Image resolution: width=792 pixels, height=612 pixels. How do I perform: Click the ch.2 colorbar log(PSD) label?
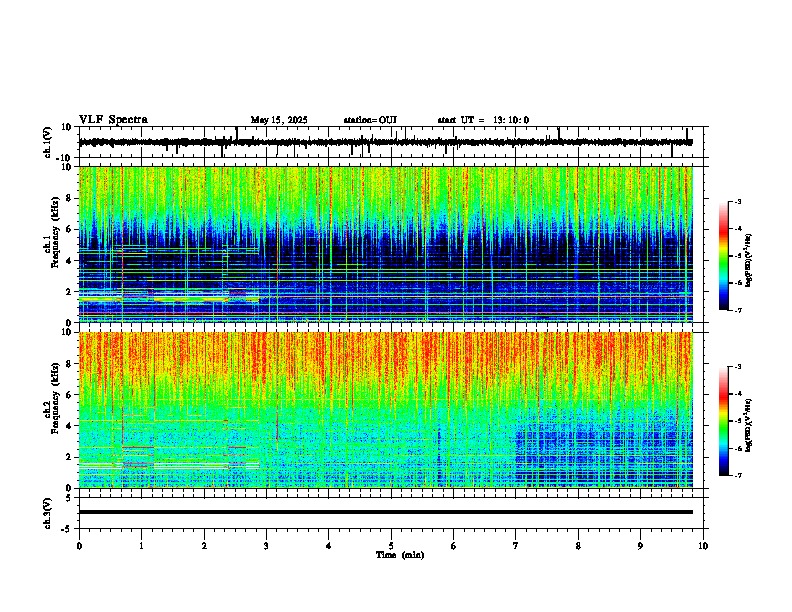(749, 425)
